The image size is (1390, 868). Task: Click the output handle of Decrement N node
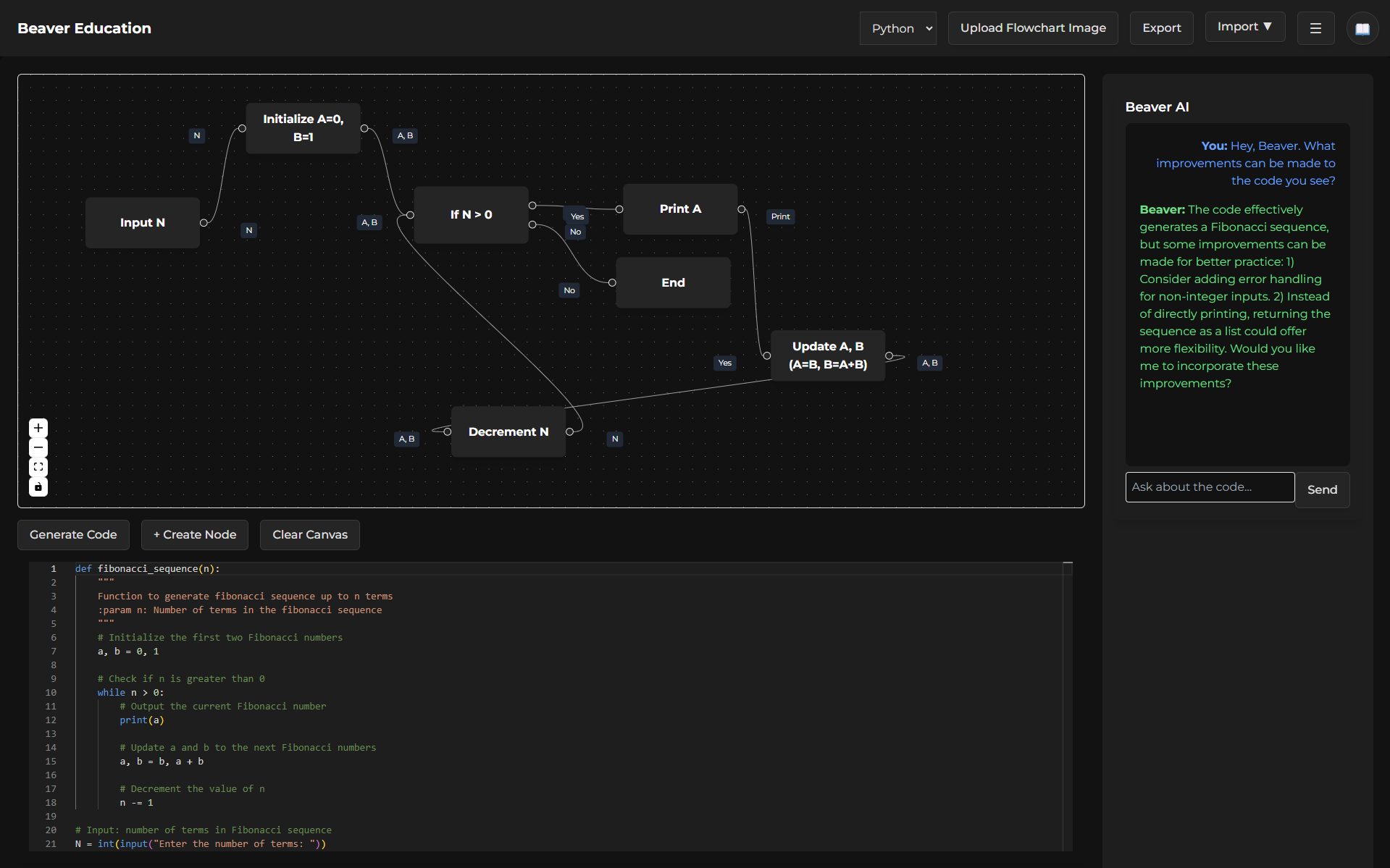(569, 432)
